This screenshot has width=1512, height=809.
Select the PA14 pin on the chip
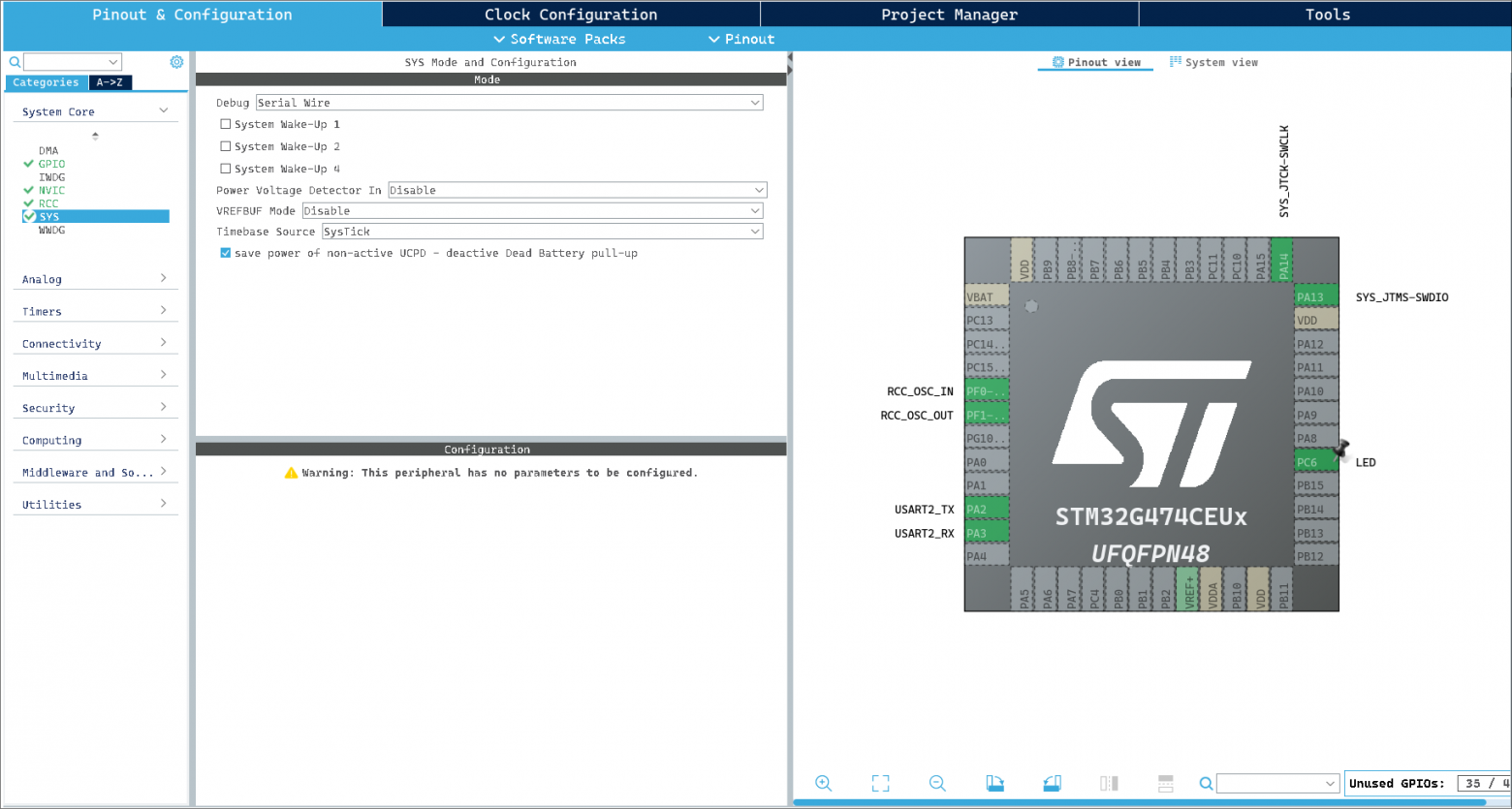point(1283,260)
